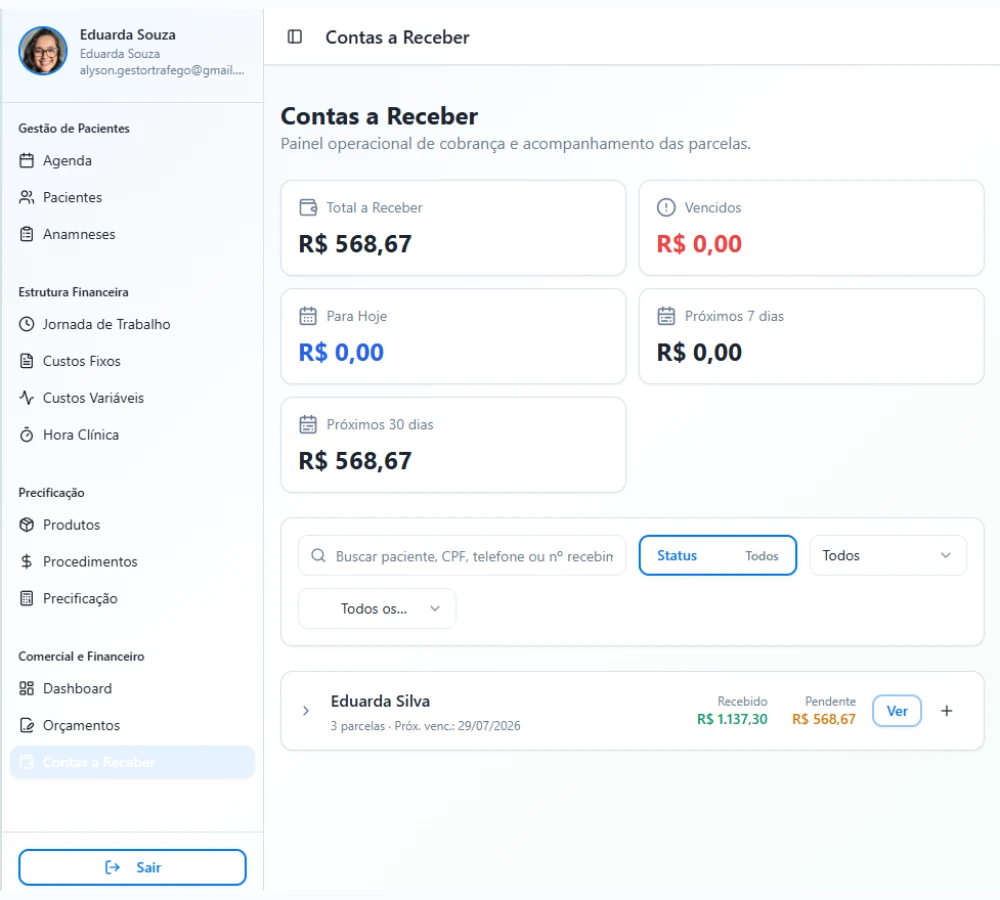Click the Produtos box icon

click(x=26, y=524)
